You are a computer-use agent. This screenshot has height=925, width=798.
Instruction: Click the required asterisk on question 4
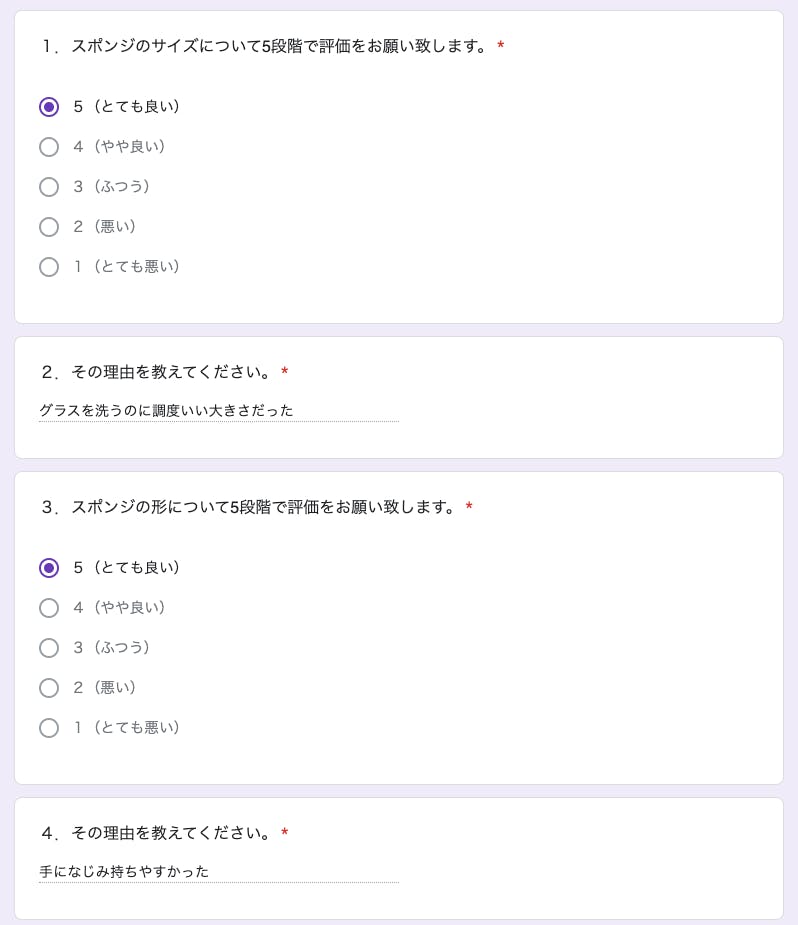[x=285, y=833]
